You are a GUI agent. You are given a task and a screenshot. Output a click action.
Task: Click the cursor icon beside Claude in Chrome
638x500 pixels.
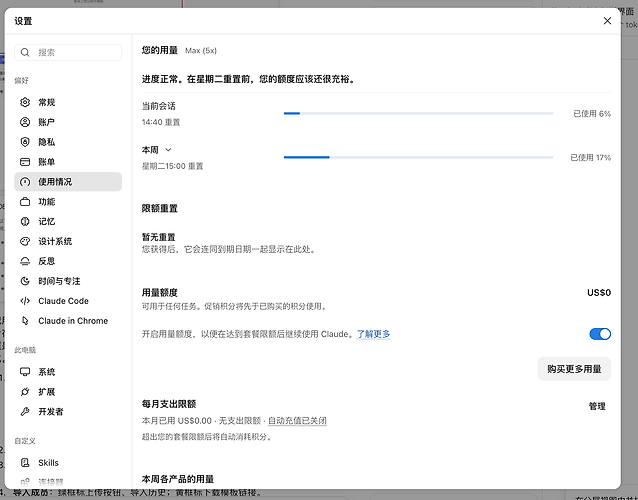point(25,321)
